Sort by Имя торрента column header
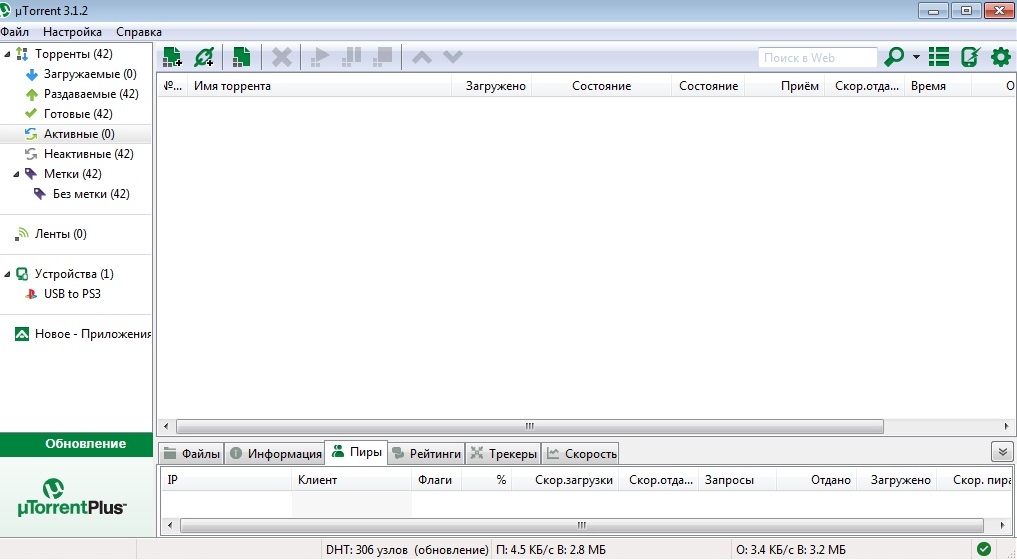Viewport: 1017px width, 560px height. pos(320,86)
